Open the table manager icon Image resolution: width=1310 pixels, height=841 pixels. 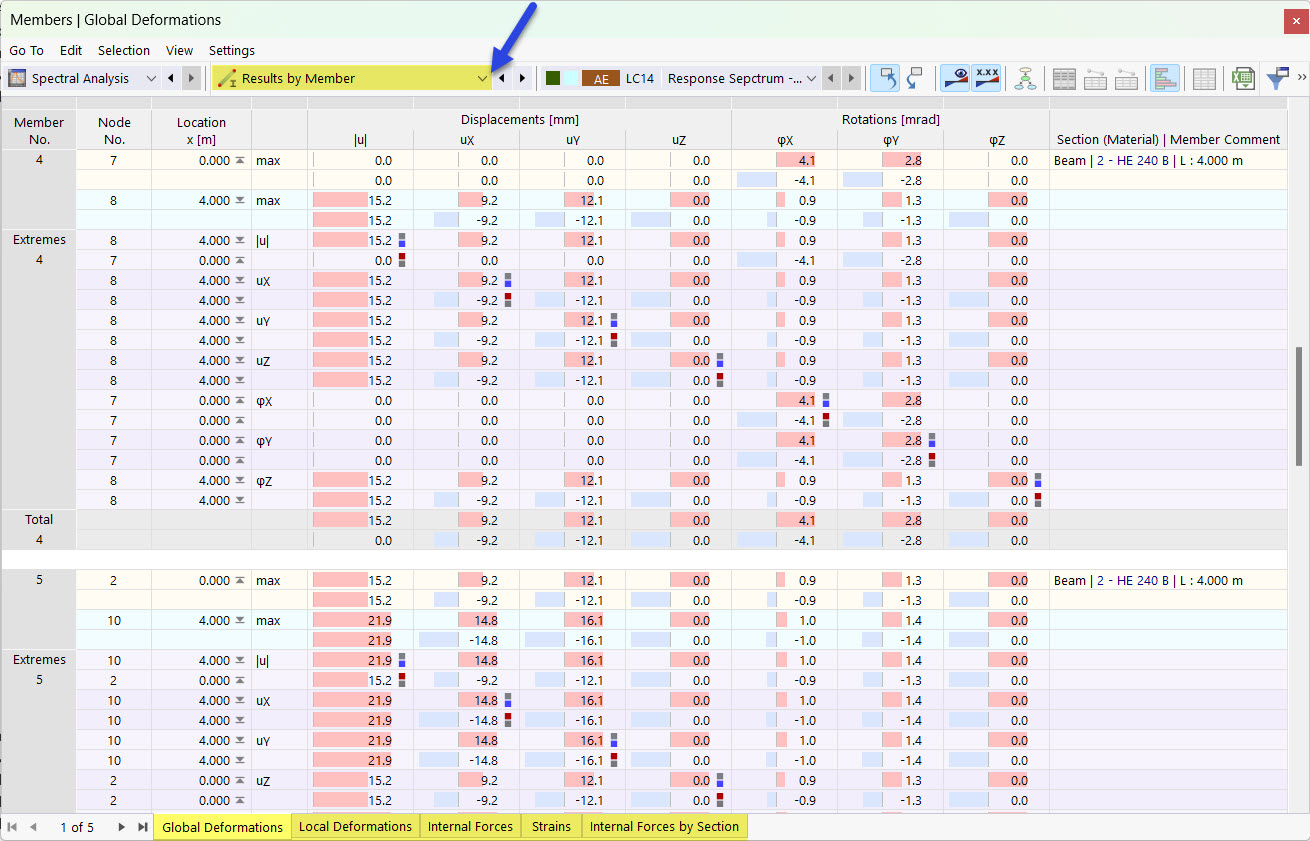tap(1064, 77)
